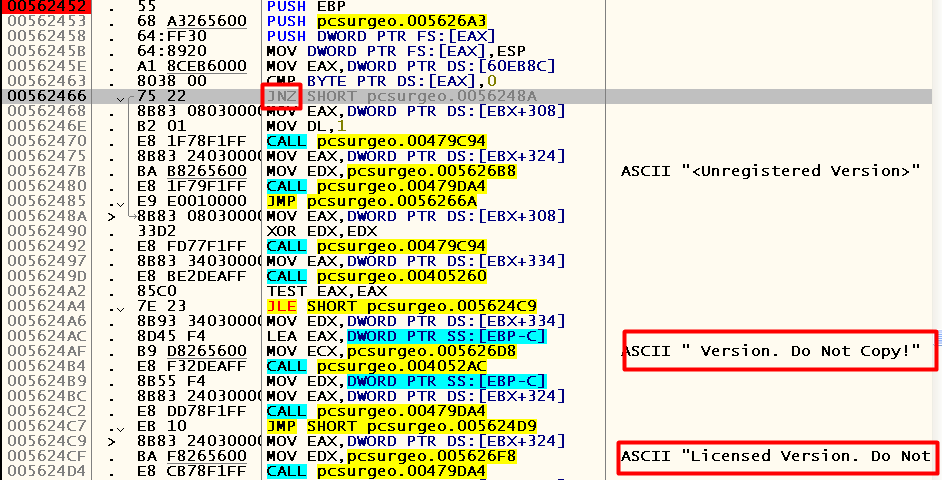The height and width of the screenshot is (480, 942).
Task: Select PUSH DWORD PTR FS:[EAX] instruction
Action: coord(381,36)
